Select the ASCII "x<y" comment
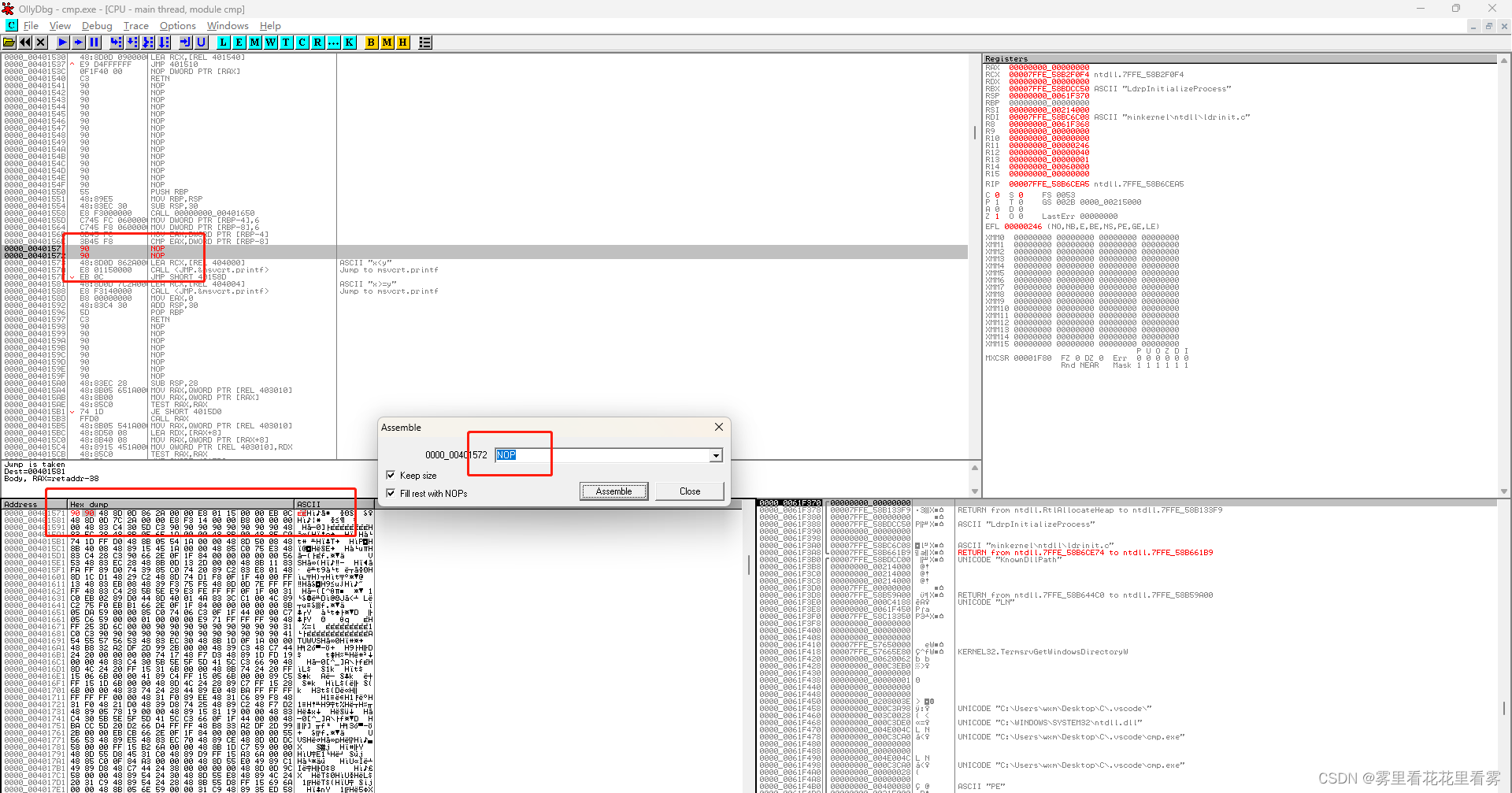The height and width of the screenshot is (793, 1512). [365, 263]
